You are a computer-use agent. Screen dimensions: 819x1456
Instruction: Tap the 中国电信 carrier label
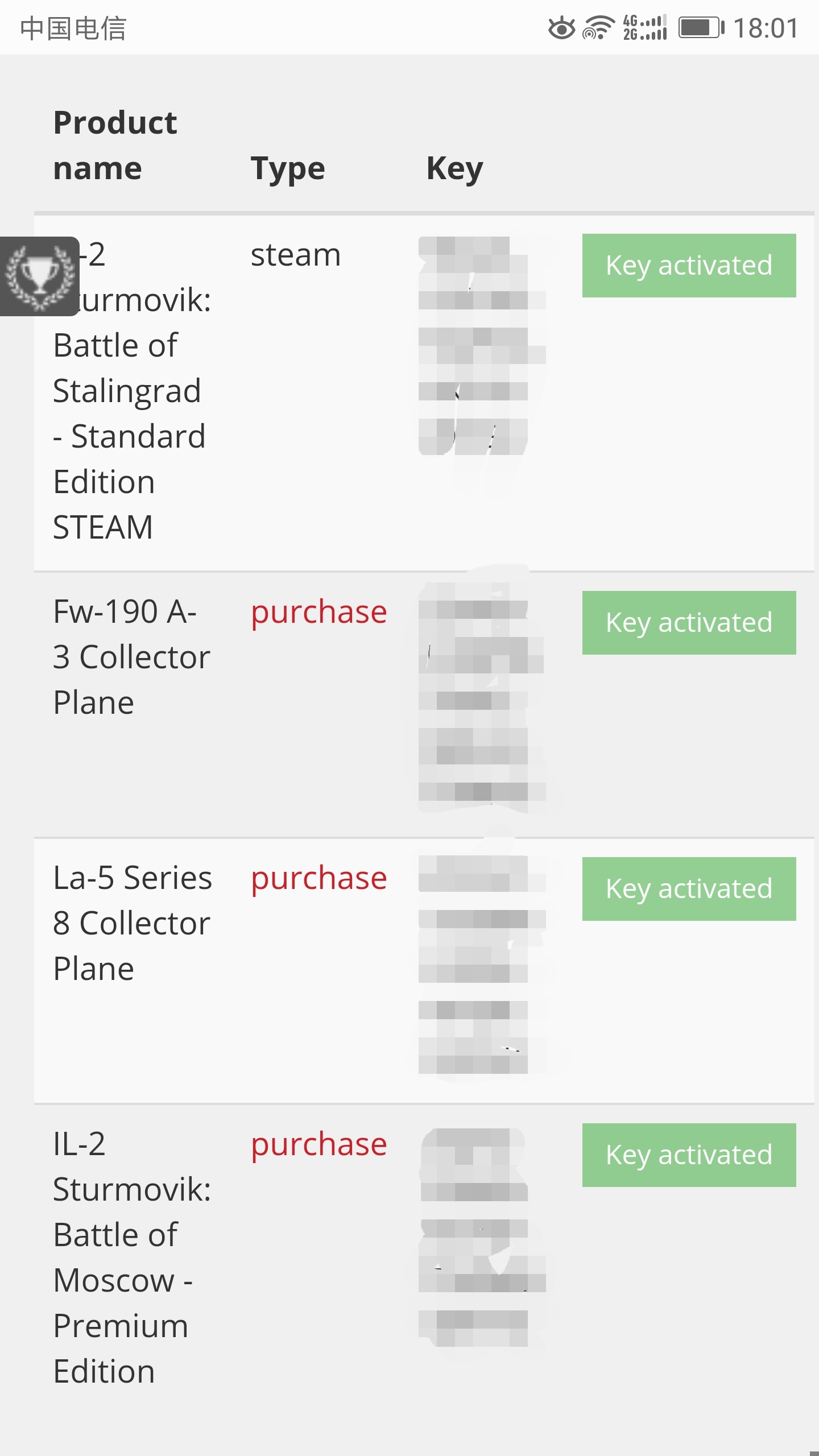(73, 28)
